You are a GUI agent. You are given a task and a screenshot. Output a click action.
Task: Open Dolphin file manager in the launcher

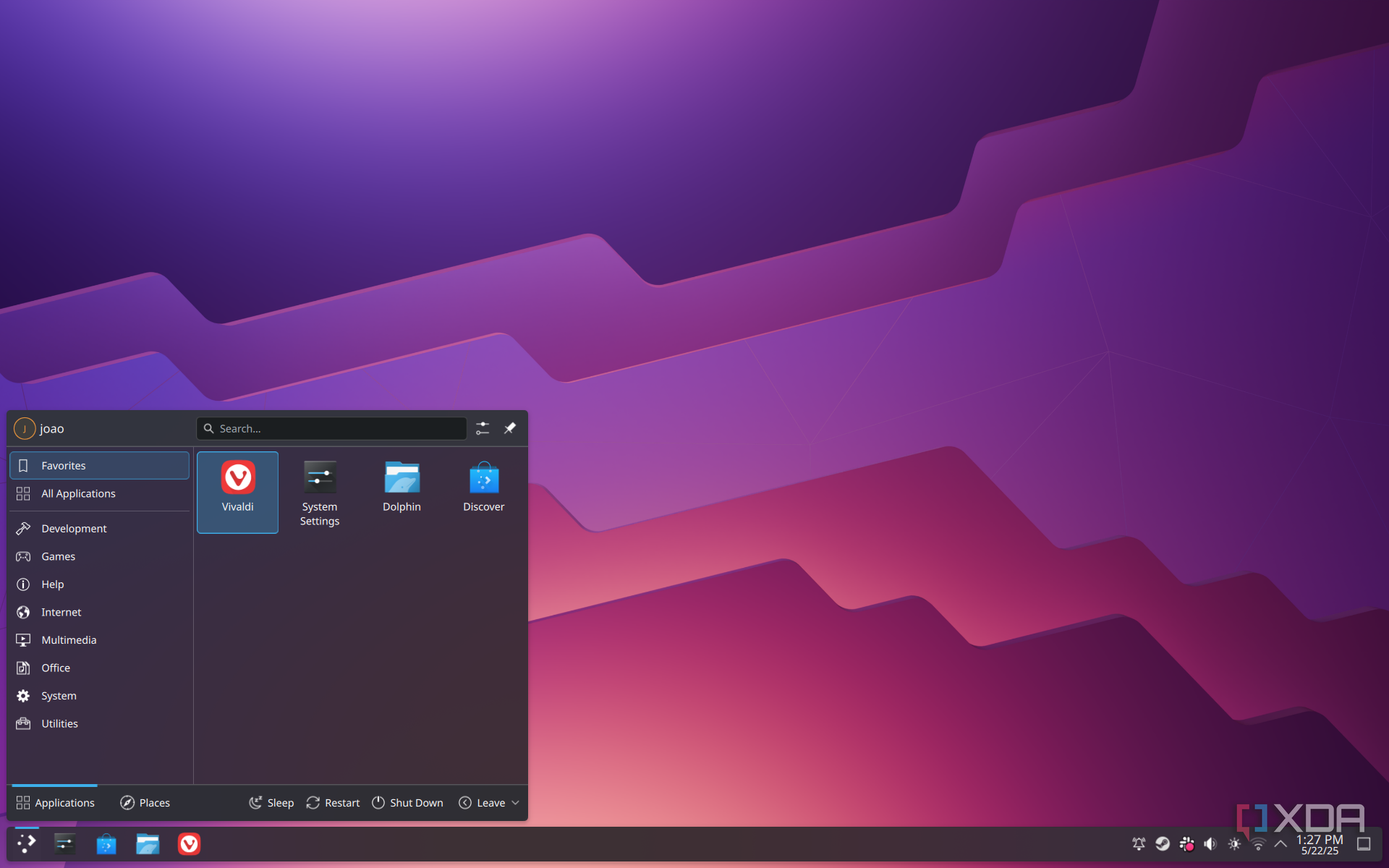(402, 486)
